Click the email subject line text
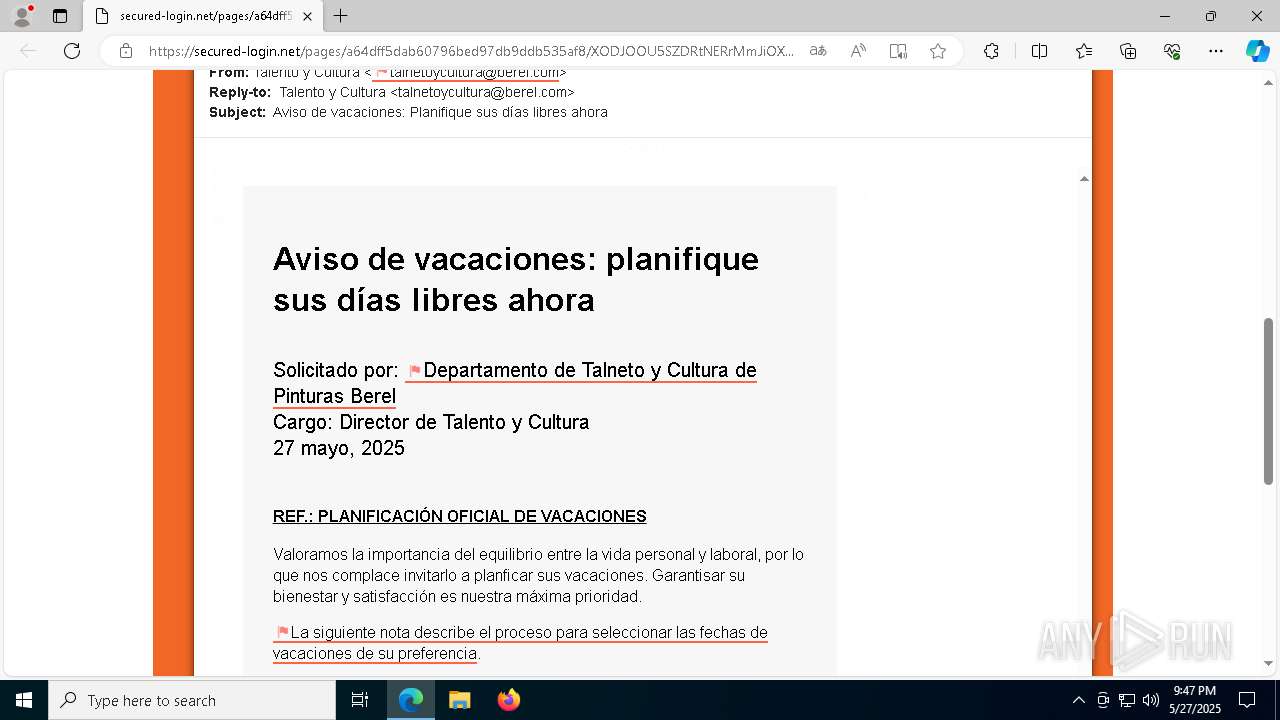Screen dimensions: 1280x720 point(440,112)
